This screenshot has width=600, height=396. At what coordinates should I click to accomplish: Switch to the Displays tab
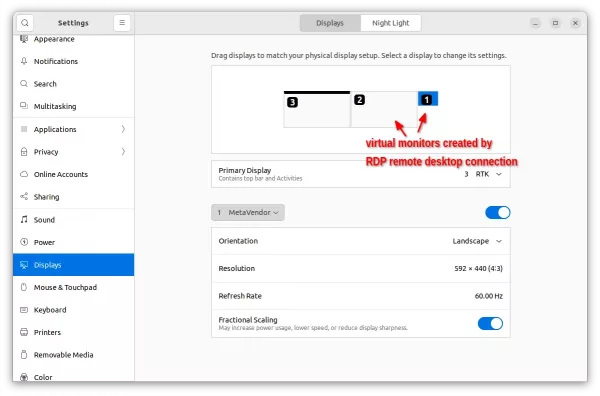pyautogui.click(x=330, y=23)
